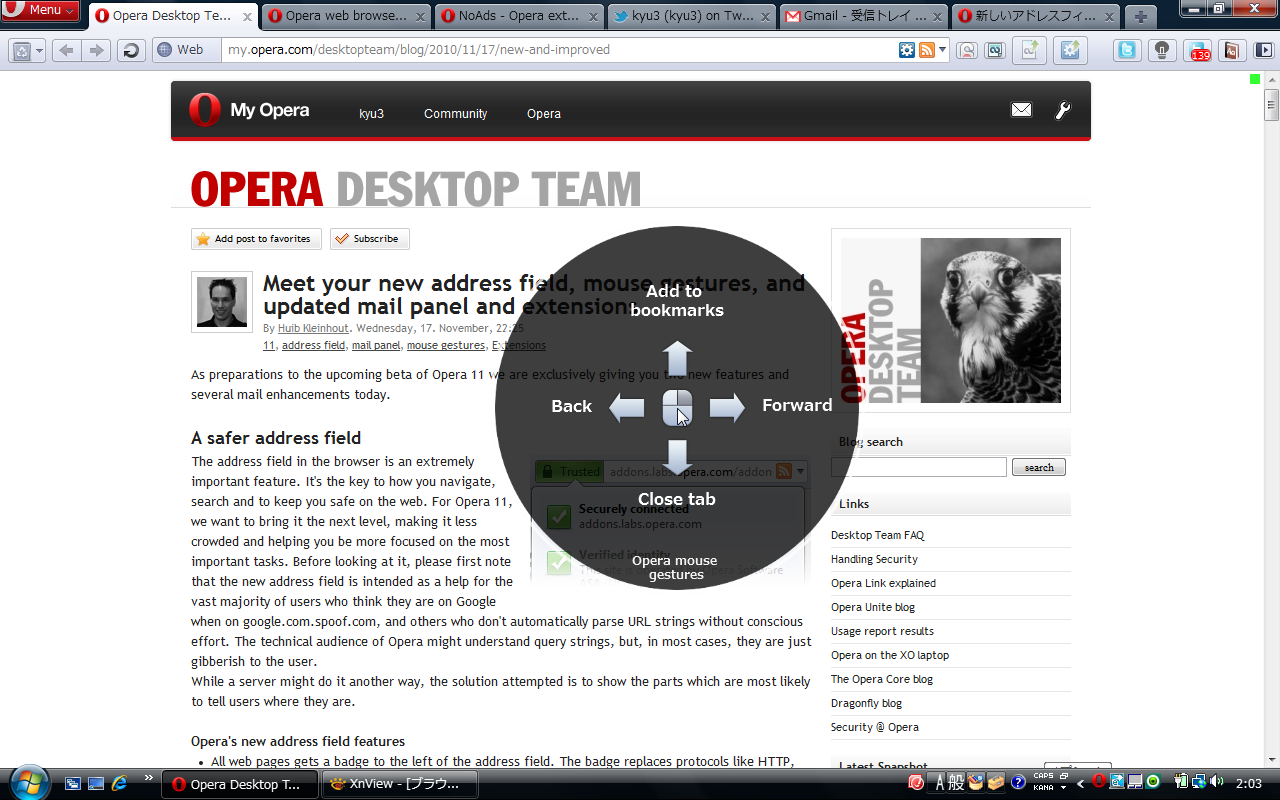The width and height of the screenshot is (1280, 800).
Task: Click the blog search text field
Action: coord(919,467)
